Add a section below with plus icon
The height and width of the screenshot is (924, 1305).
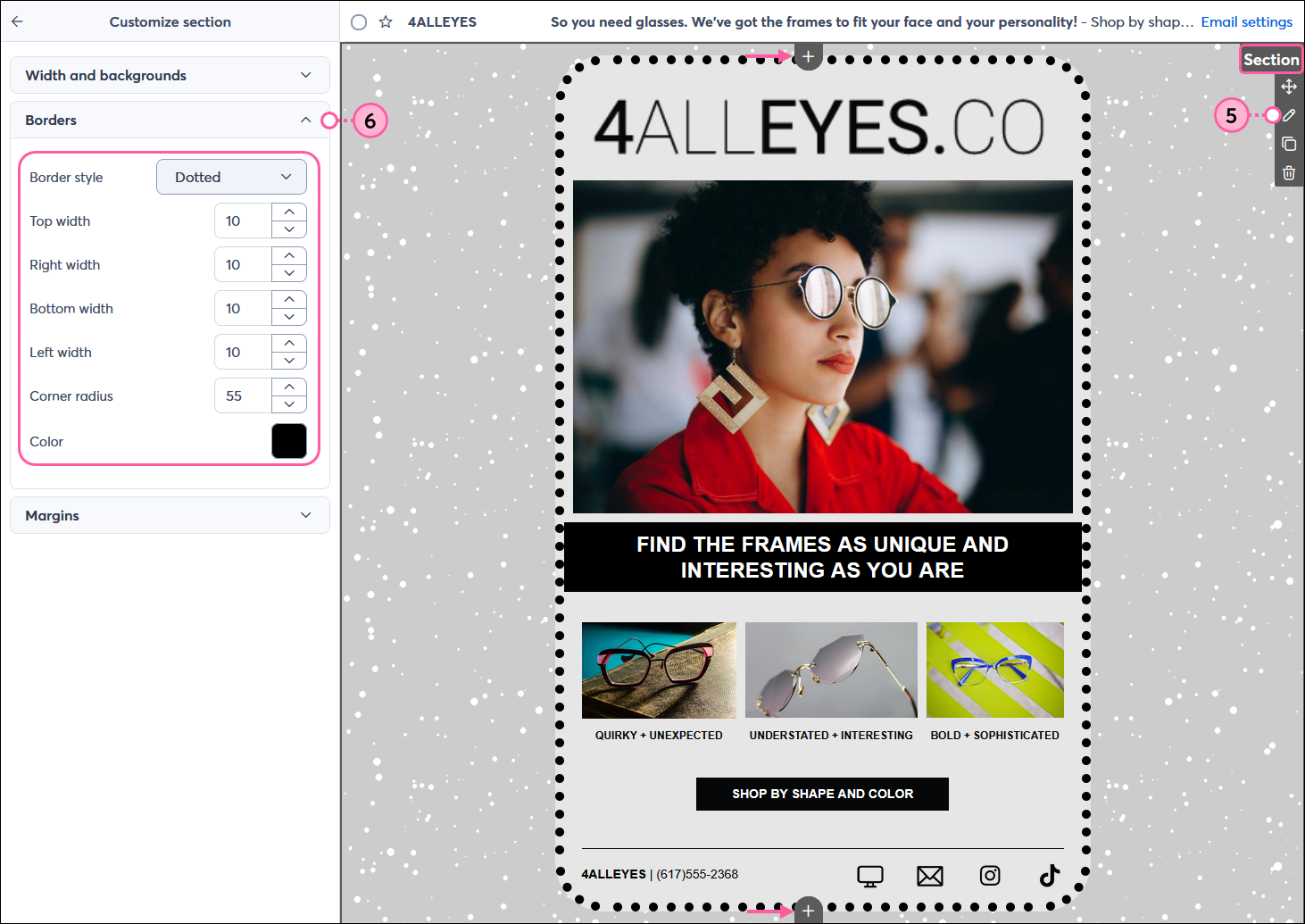coord(808,910)
